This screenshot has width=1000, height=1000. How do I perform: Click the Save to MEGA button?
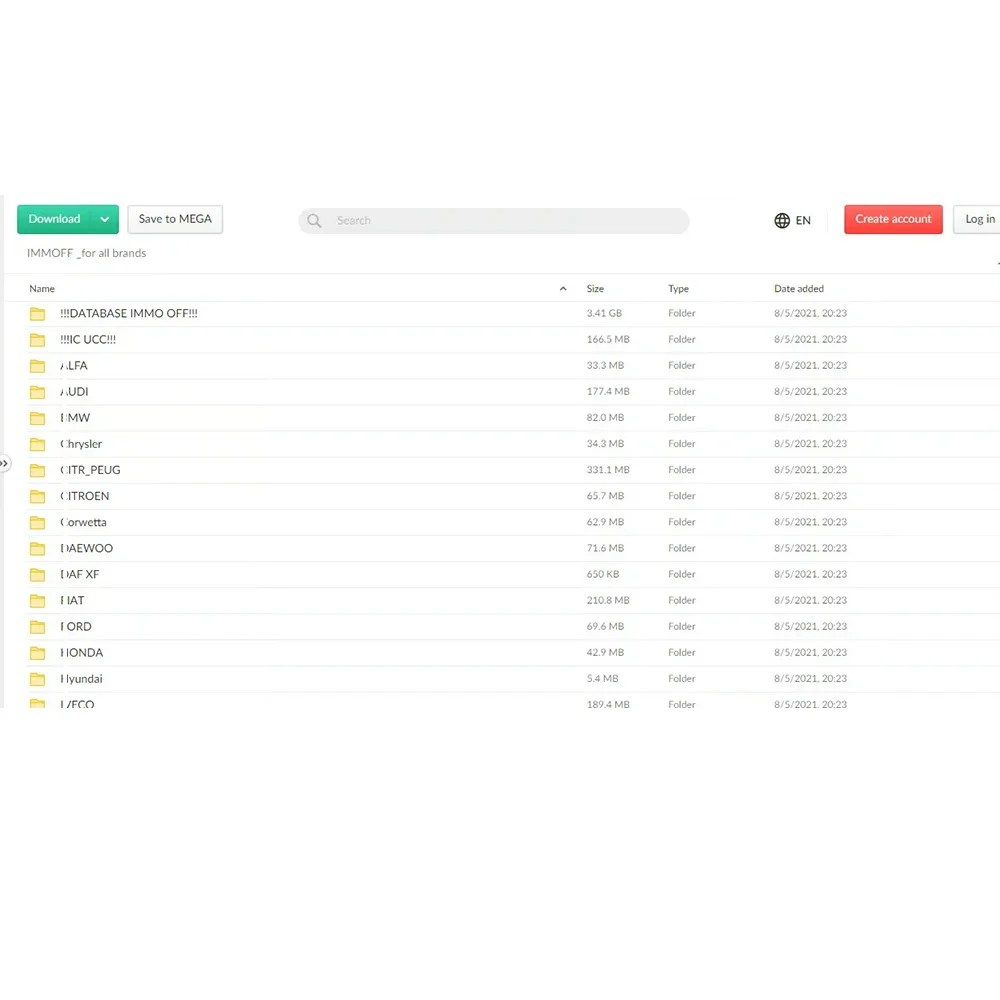[175, 219]
